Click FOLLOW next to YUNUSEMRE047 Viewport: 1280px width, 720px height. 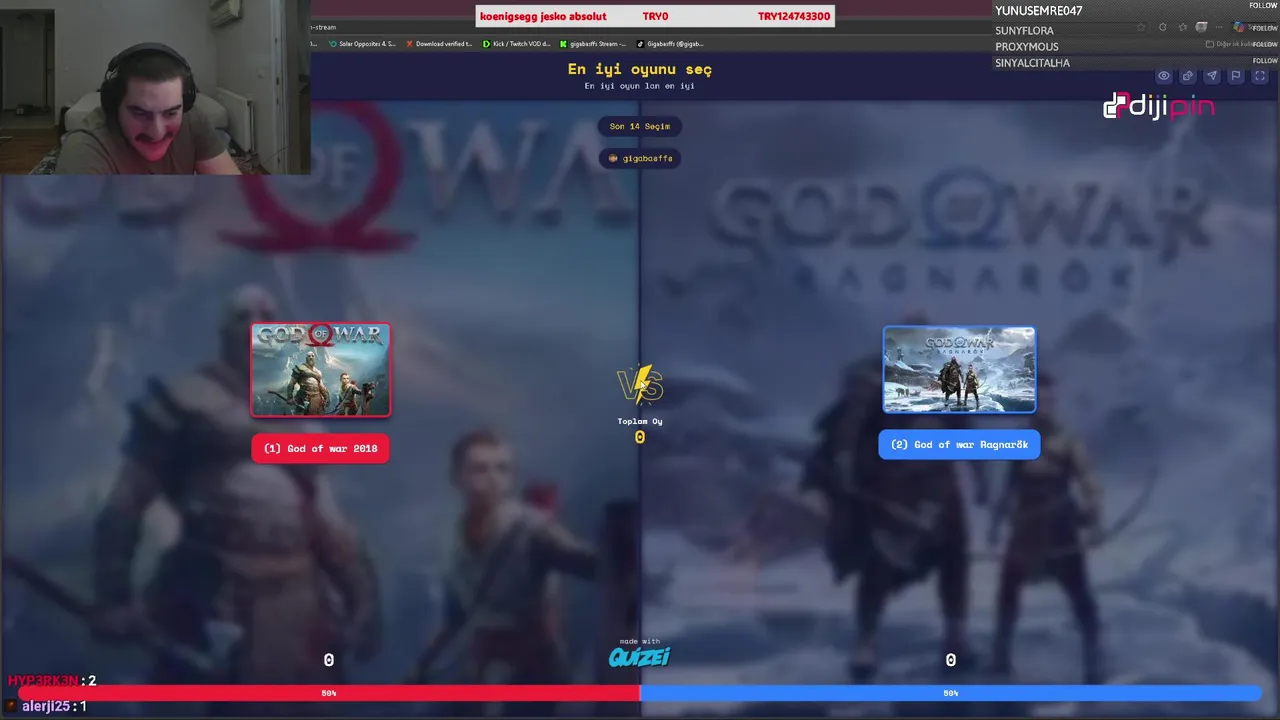click(1263, 6)
